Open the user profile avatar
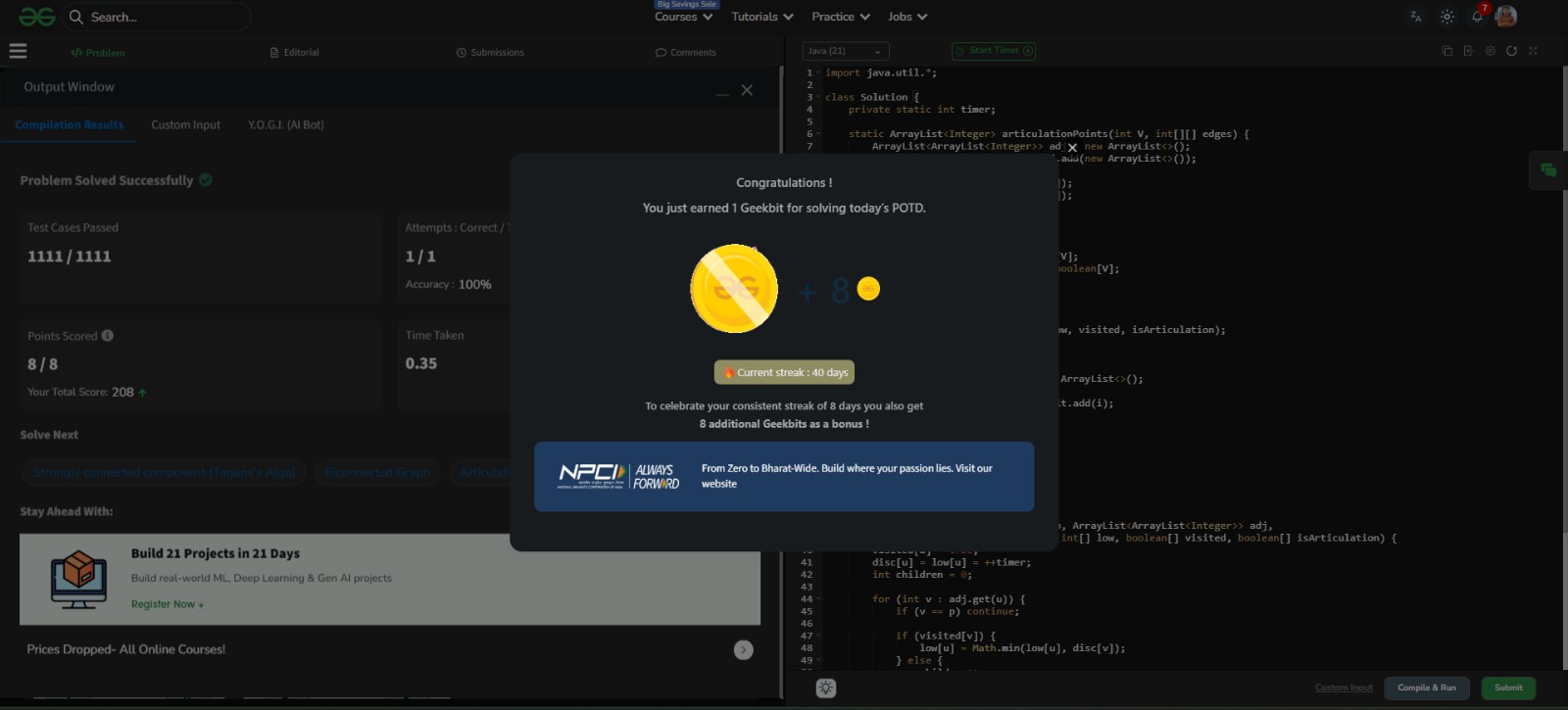Viewport: 1568px width, 710px height. pyautogui.click(x=1506, y=16)
